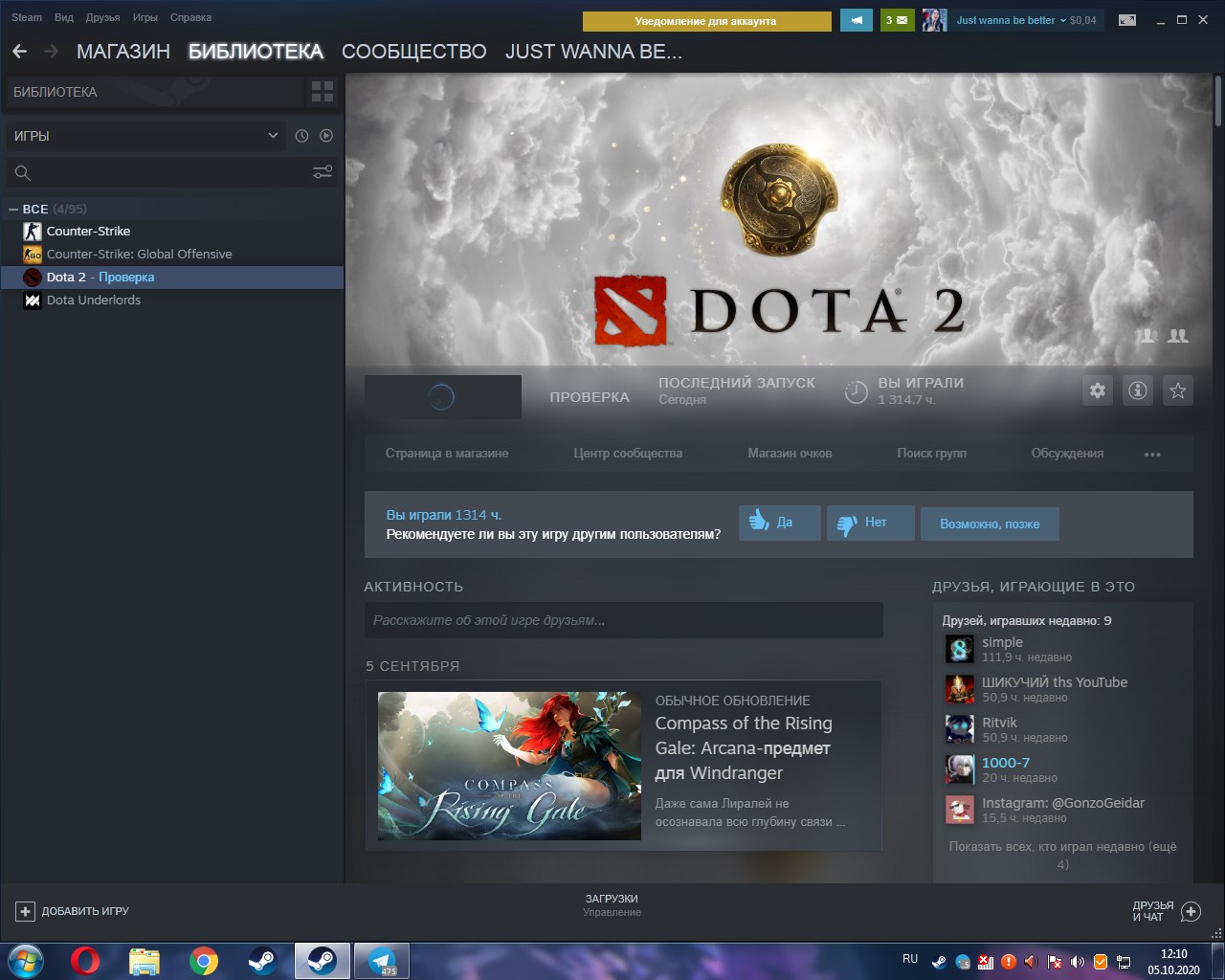
Task: Open Opera from the taskbar
Action: click(x=85, y=960)
